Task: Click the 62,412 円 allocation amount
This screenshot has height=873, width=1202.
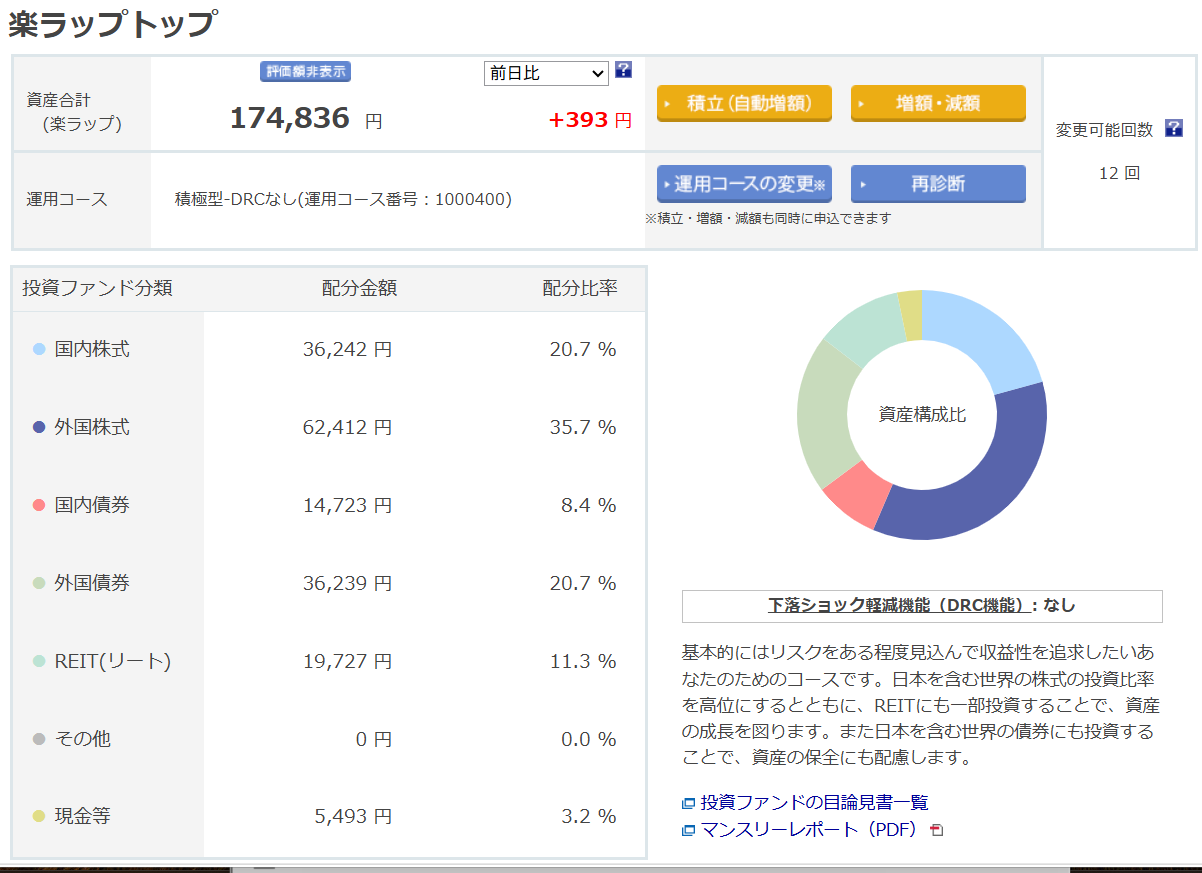Action: [x=348, y=427]
